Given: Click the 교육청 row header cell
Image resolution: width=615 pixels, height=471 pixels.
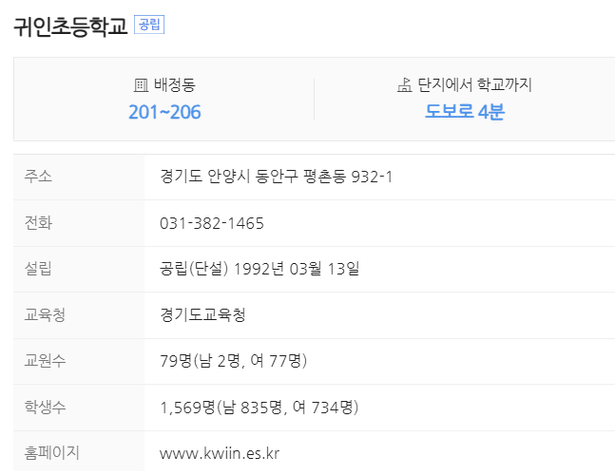Looking at the screenshot, I should tap(78, 315).
